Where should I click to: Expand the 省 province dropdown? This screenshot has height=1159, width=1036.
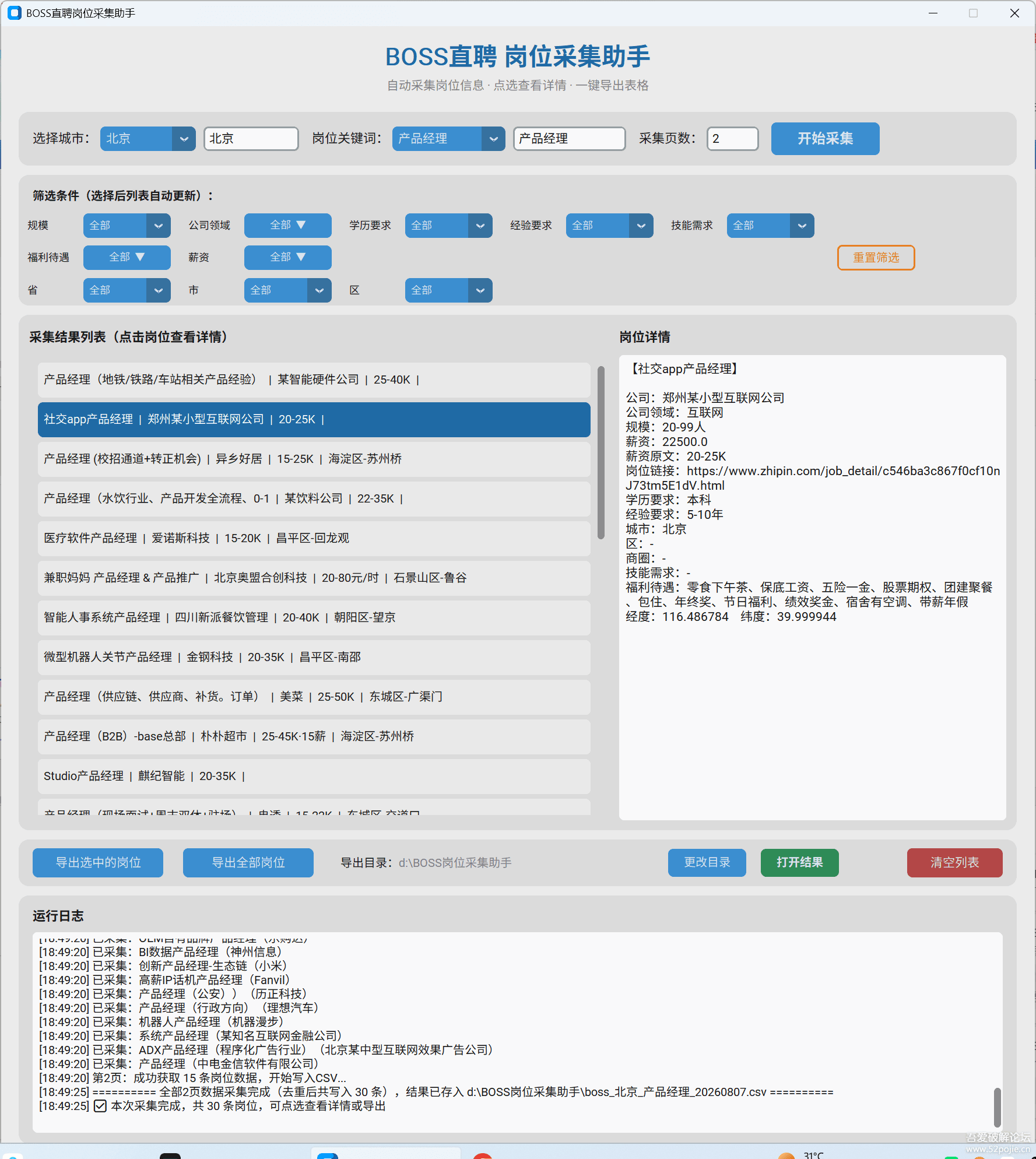pos(127,290)
